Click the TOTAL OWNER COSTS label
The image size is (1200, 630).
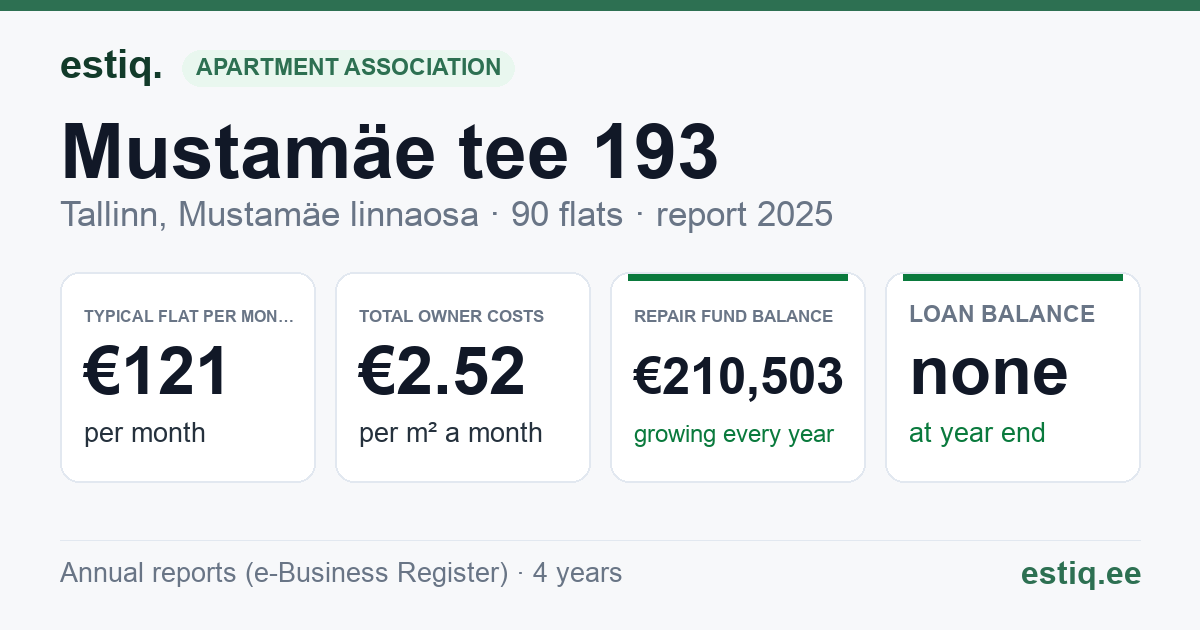pos(451,317)
